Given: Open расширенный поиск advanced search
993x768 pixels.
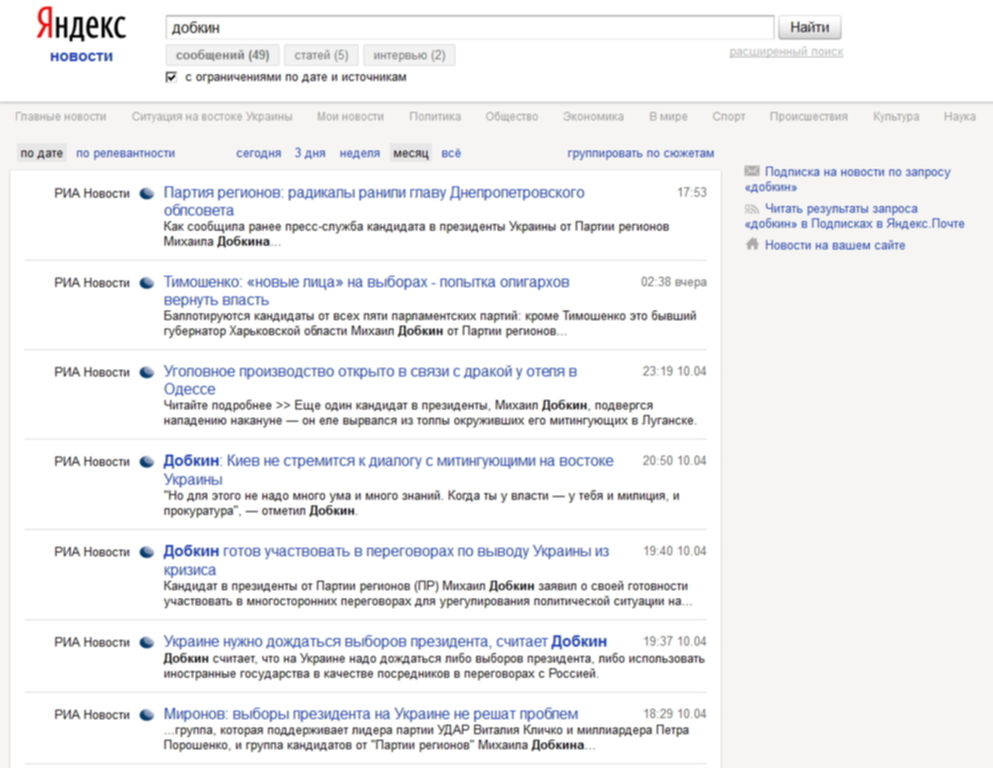Looking at the screenshot, I should (x=786, y=52).
